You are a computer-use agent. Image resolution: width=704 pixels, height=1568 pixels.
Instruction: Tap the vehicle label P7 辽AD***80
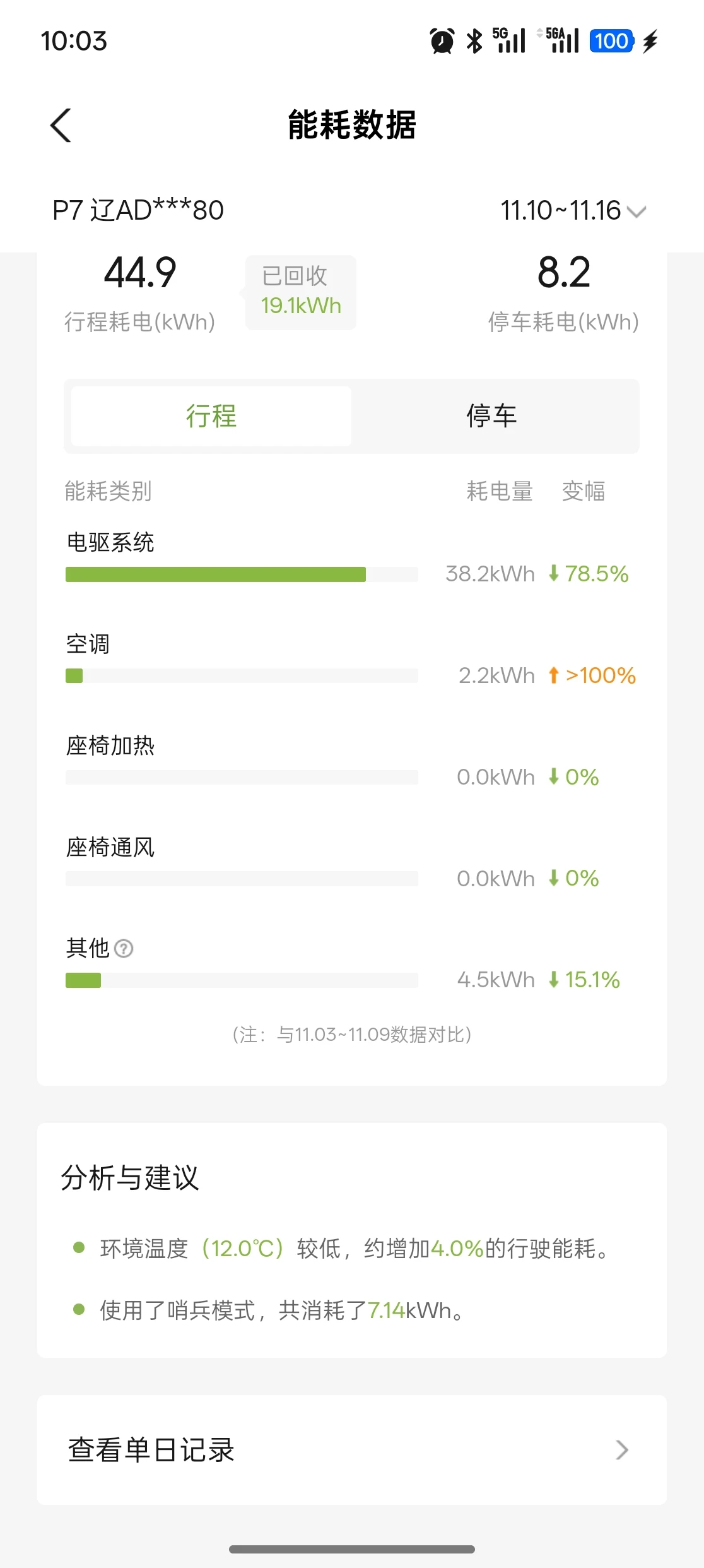(x=138, y=211)
